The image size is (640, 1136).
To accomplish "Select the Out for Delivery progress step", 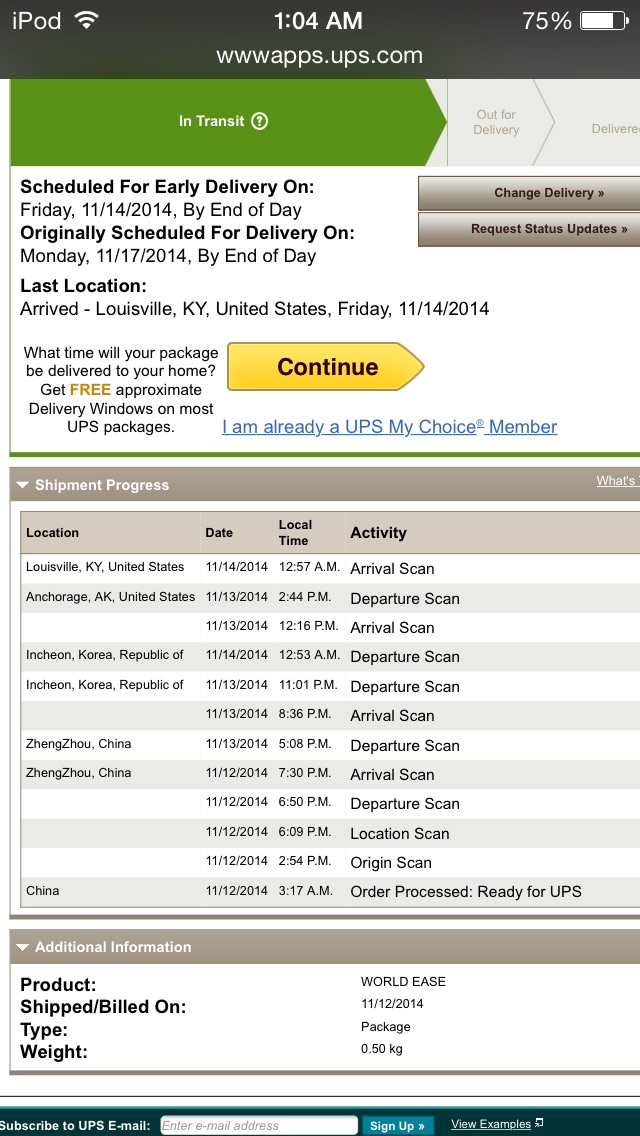I will point(496,122).
